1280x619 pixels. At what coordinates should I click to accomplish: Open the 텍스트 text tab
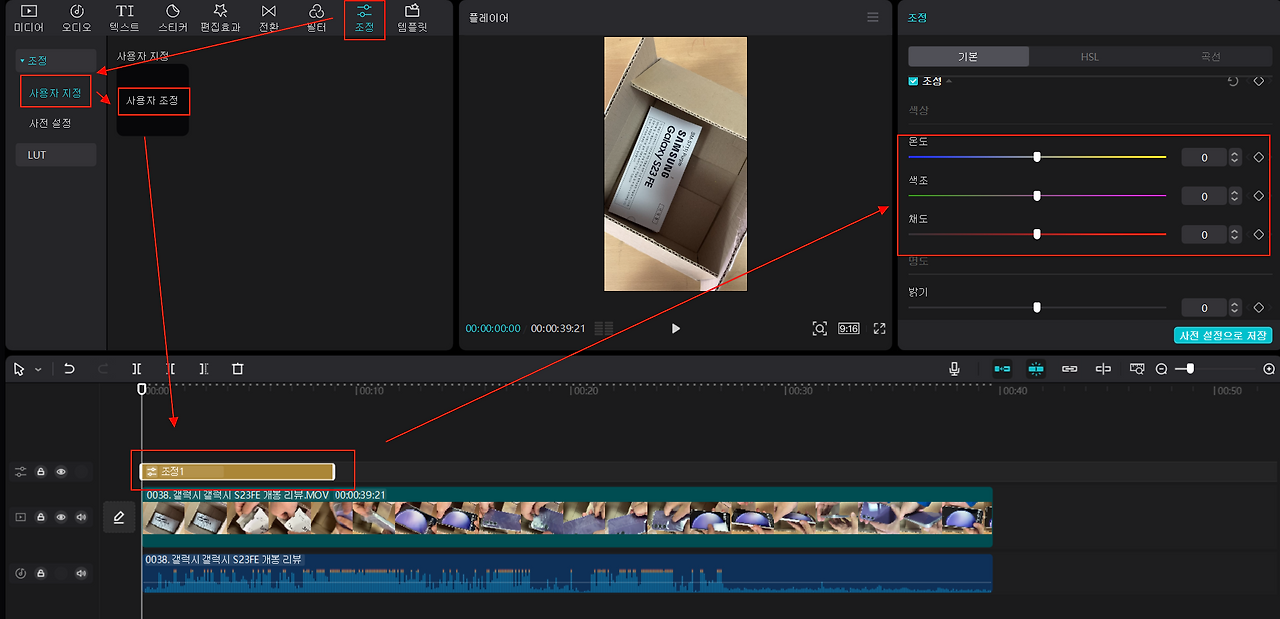point(124,18)
